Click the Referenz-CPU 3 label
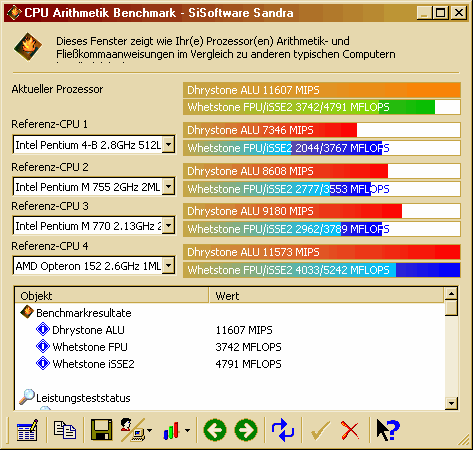 [50, 206]
